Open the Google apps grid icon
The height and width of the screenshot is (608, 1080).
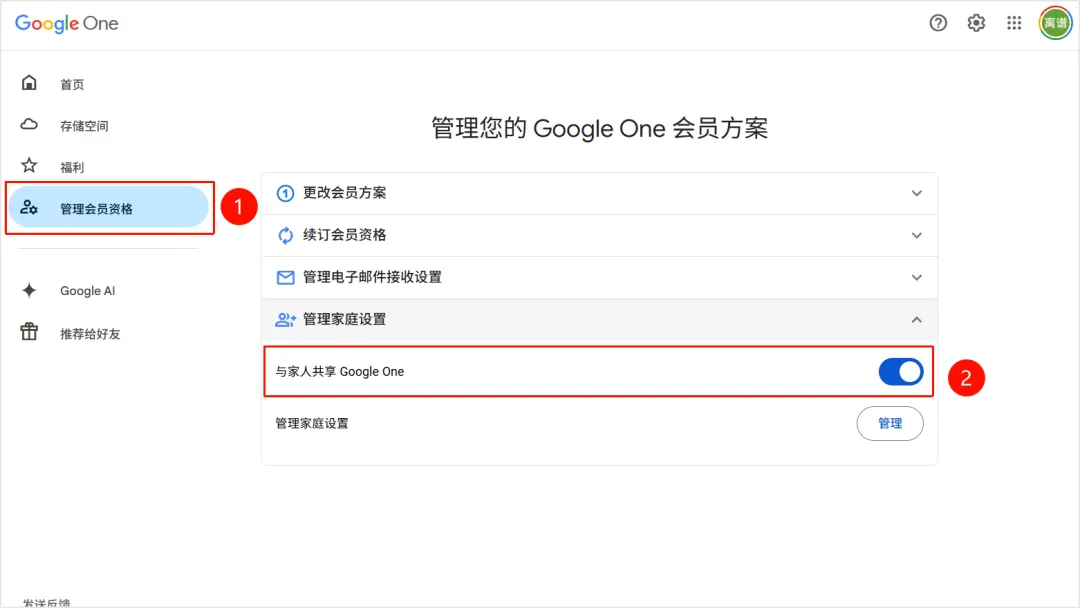(x=1014, y=23)
